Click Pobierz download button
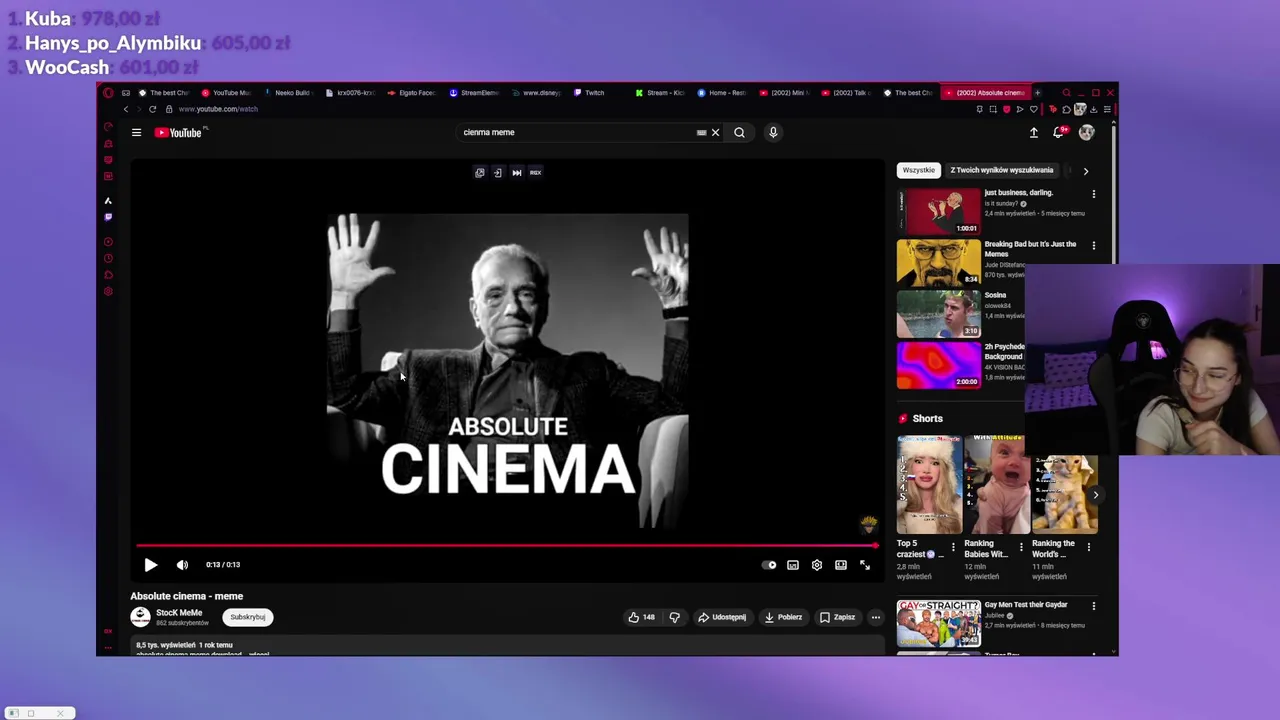Viewport: 1280px width, 720px height. pyautogui.click(x=783, y=617)
